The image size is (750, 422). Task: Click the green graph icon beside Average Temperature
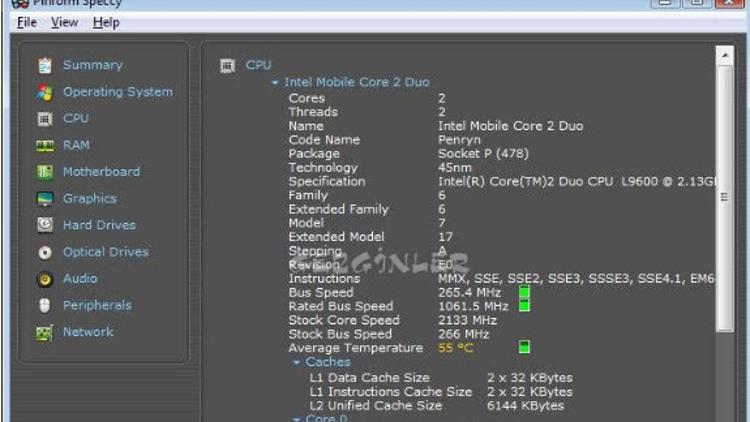524,347
